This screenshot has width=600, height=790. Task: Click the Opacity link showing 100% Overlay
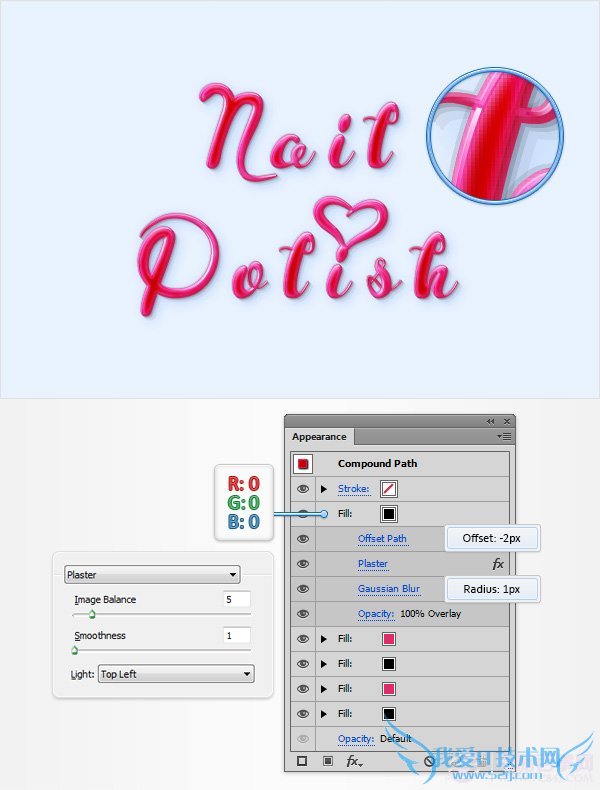pyautogui.click(x=376, y=614)
